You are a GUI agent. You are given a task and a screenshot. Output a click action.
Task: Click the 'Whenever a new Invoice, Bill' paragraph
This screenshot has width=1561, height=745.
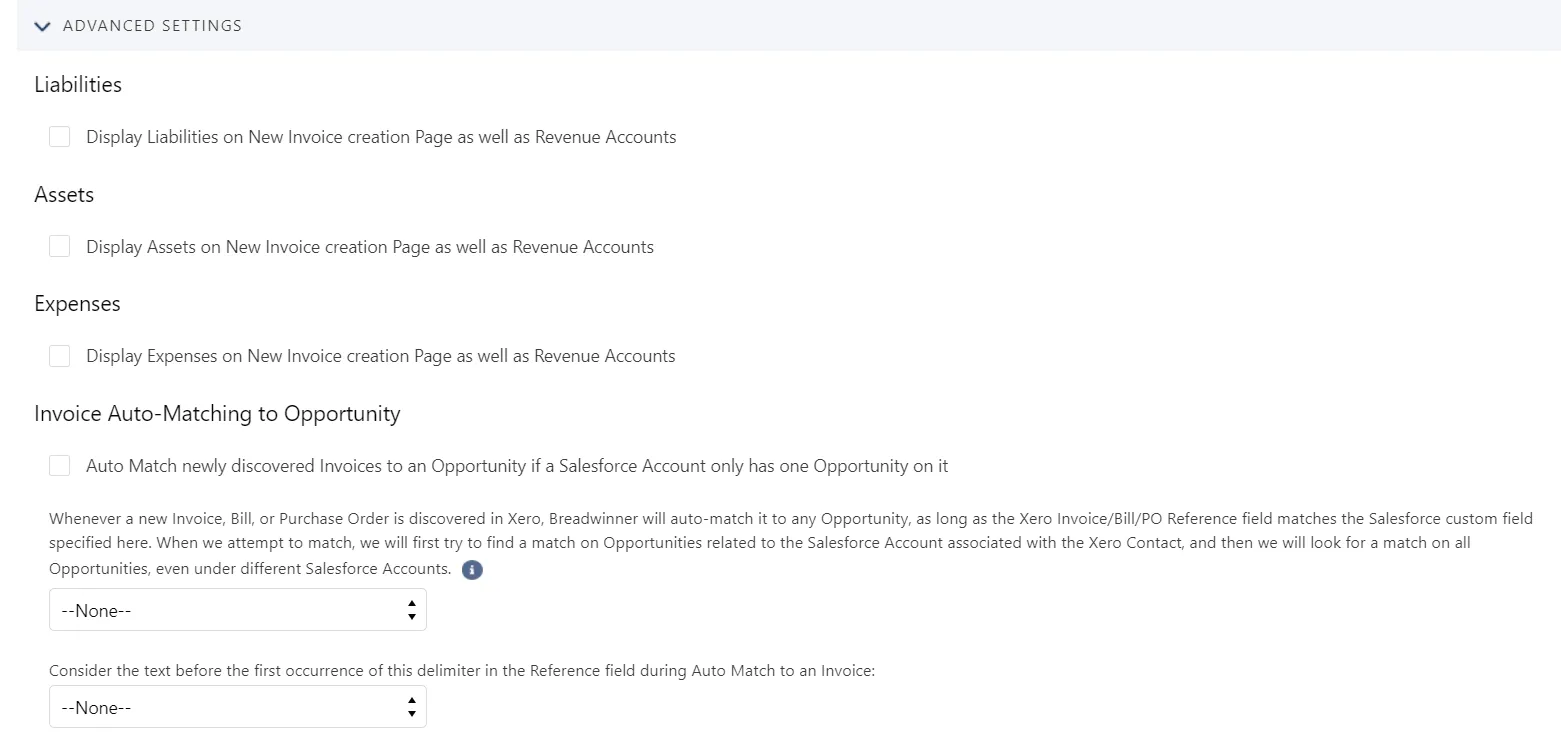coord(790,543)
